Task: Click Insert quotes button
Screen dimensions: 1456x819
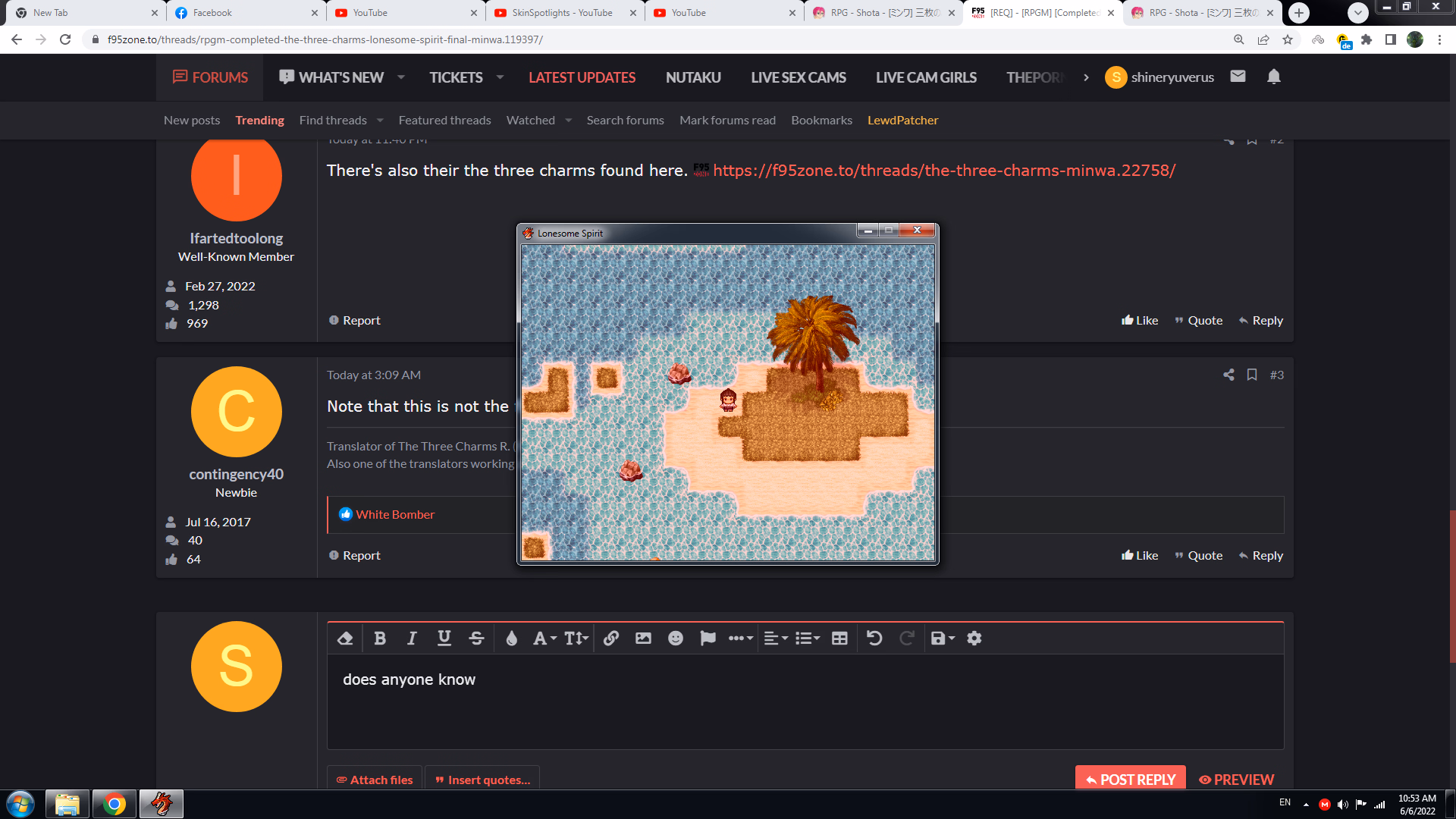Action: [x=482, y=780]
